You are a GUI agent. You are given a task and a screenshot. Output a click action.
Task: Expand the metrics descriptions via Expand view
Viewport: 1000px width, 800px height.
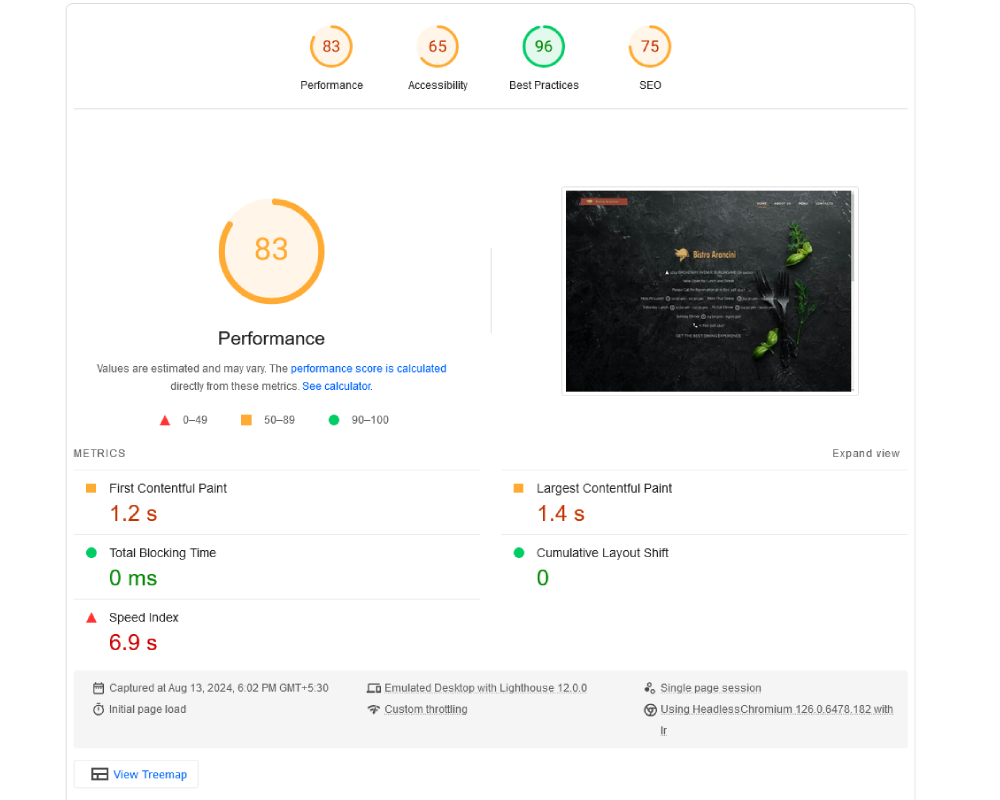pos(866,453)
